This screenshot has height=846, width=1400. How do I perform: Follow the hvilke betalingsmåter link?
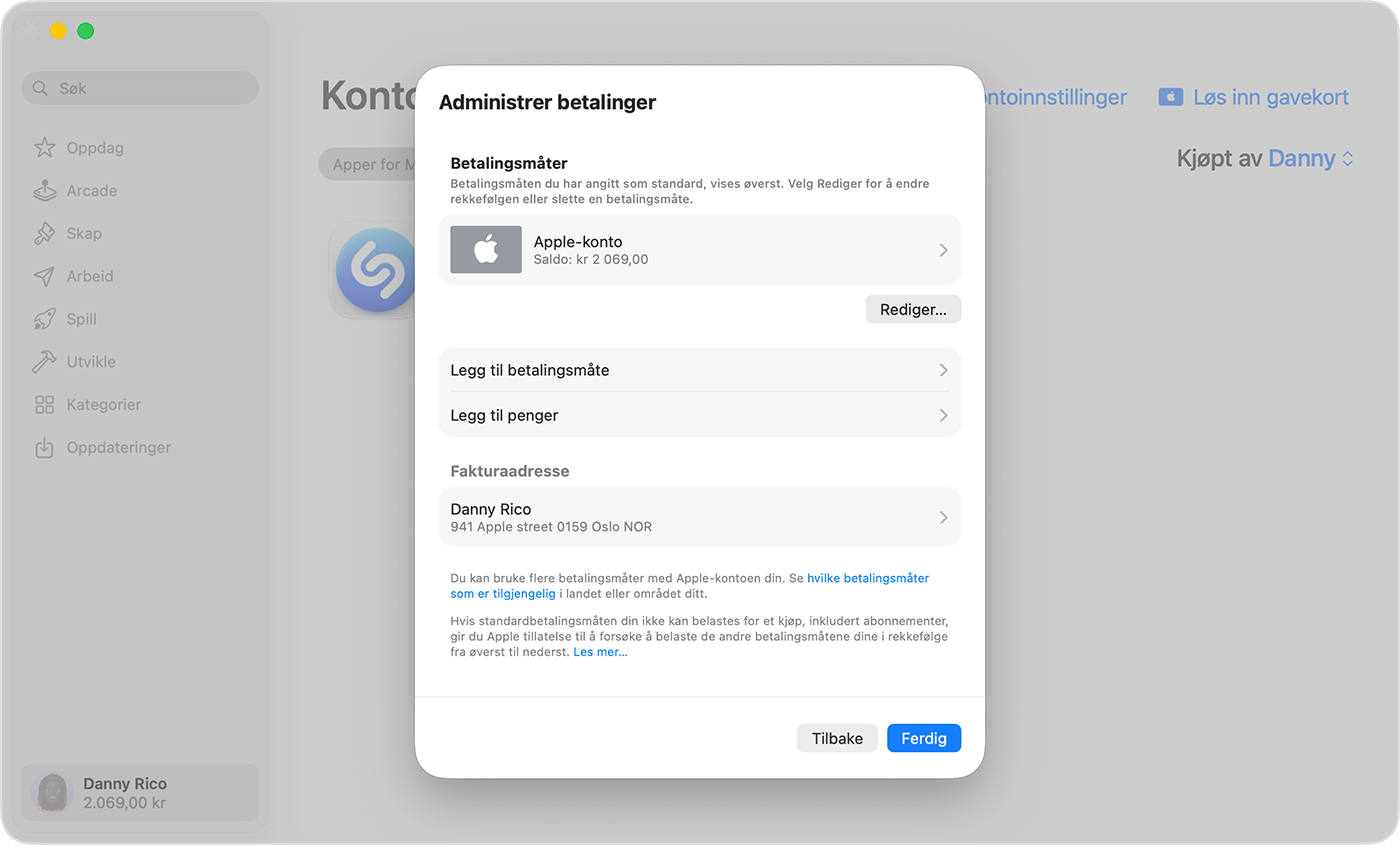(869, 578)
